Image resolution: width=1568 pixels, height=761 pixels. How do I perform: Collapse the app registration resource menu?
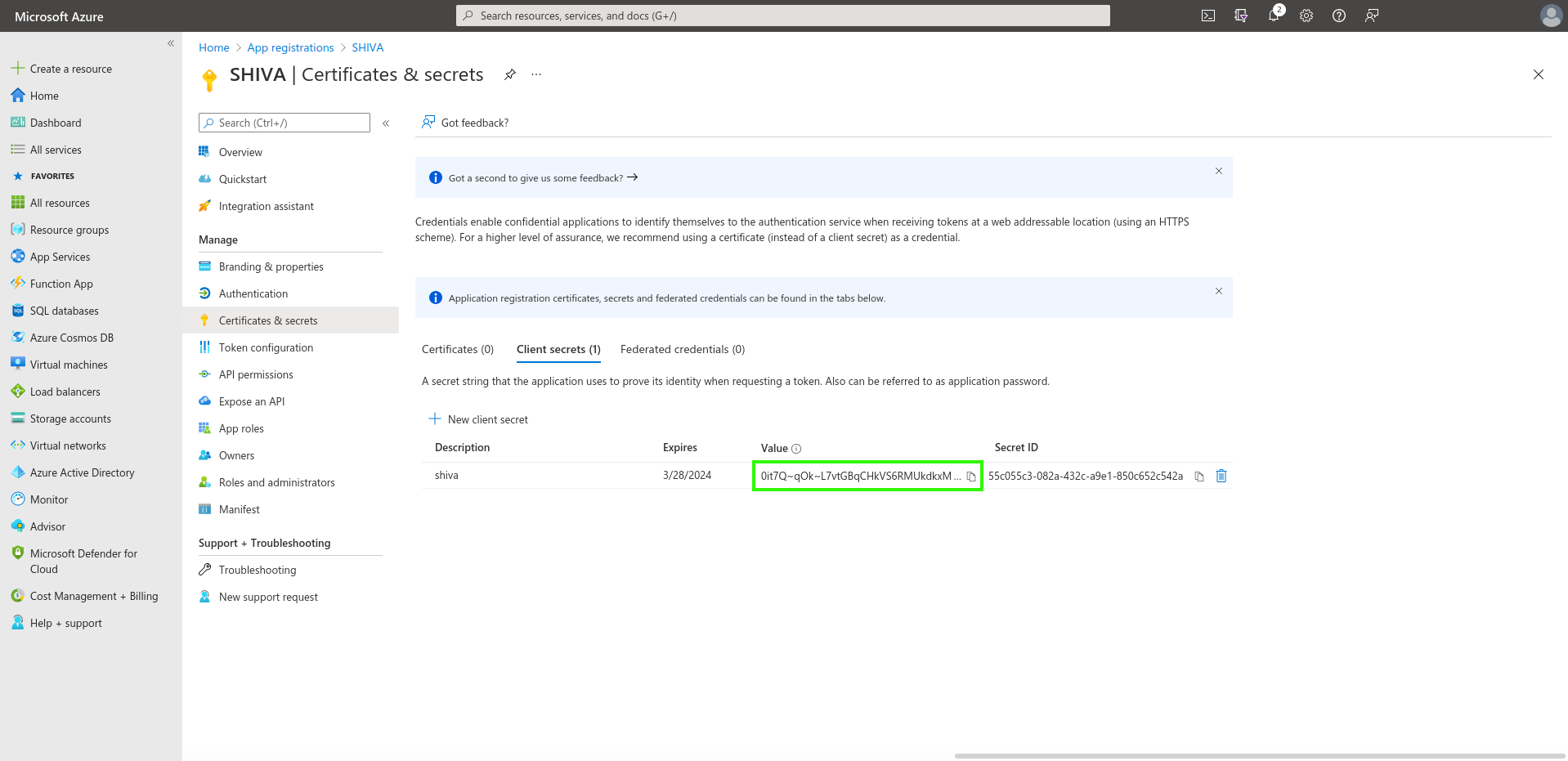point(386,123)
